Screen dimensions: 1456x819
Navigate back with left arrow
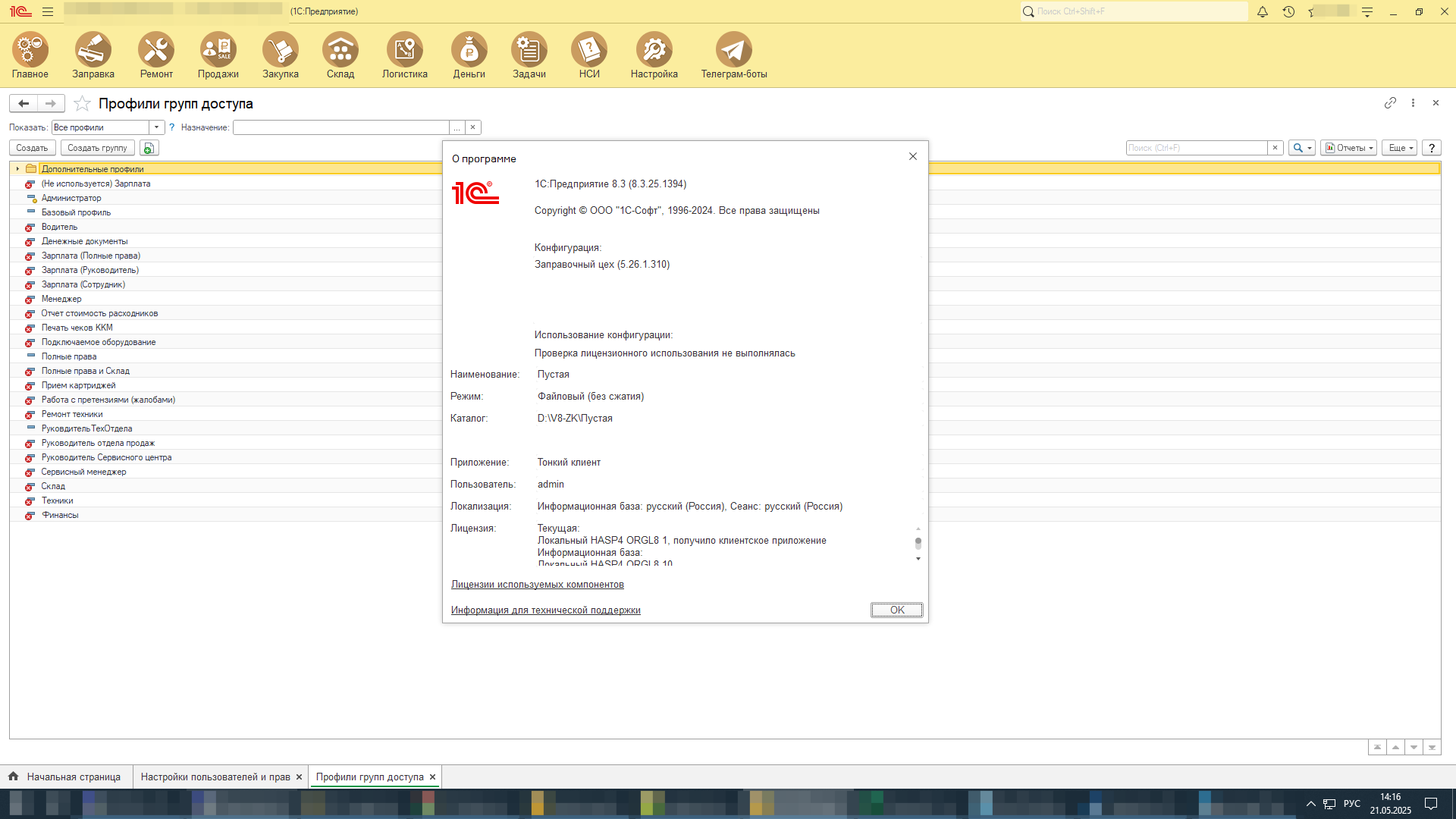(x=24, y=103)
